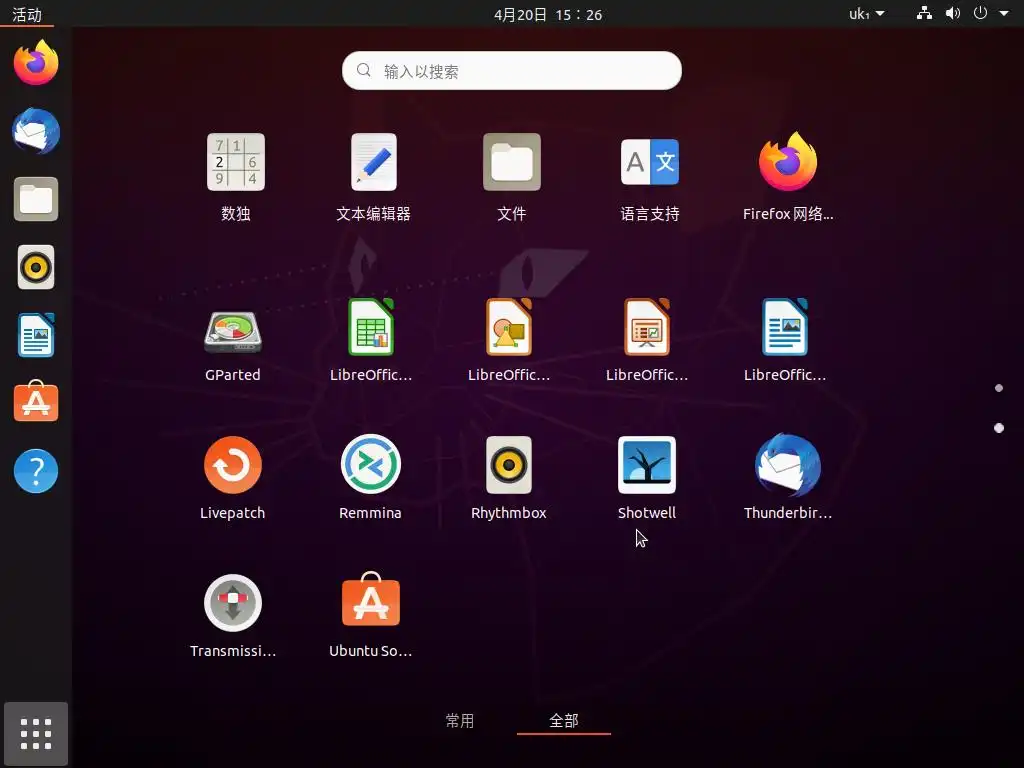Screen dimensions: 1024x768
Task: Open Help question mark in dock
Action: (36, 471)
